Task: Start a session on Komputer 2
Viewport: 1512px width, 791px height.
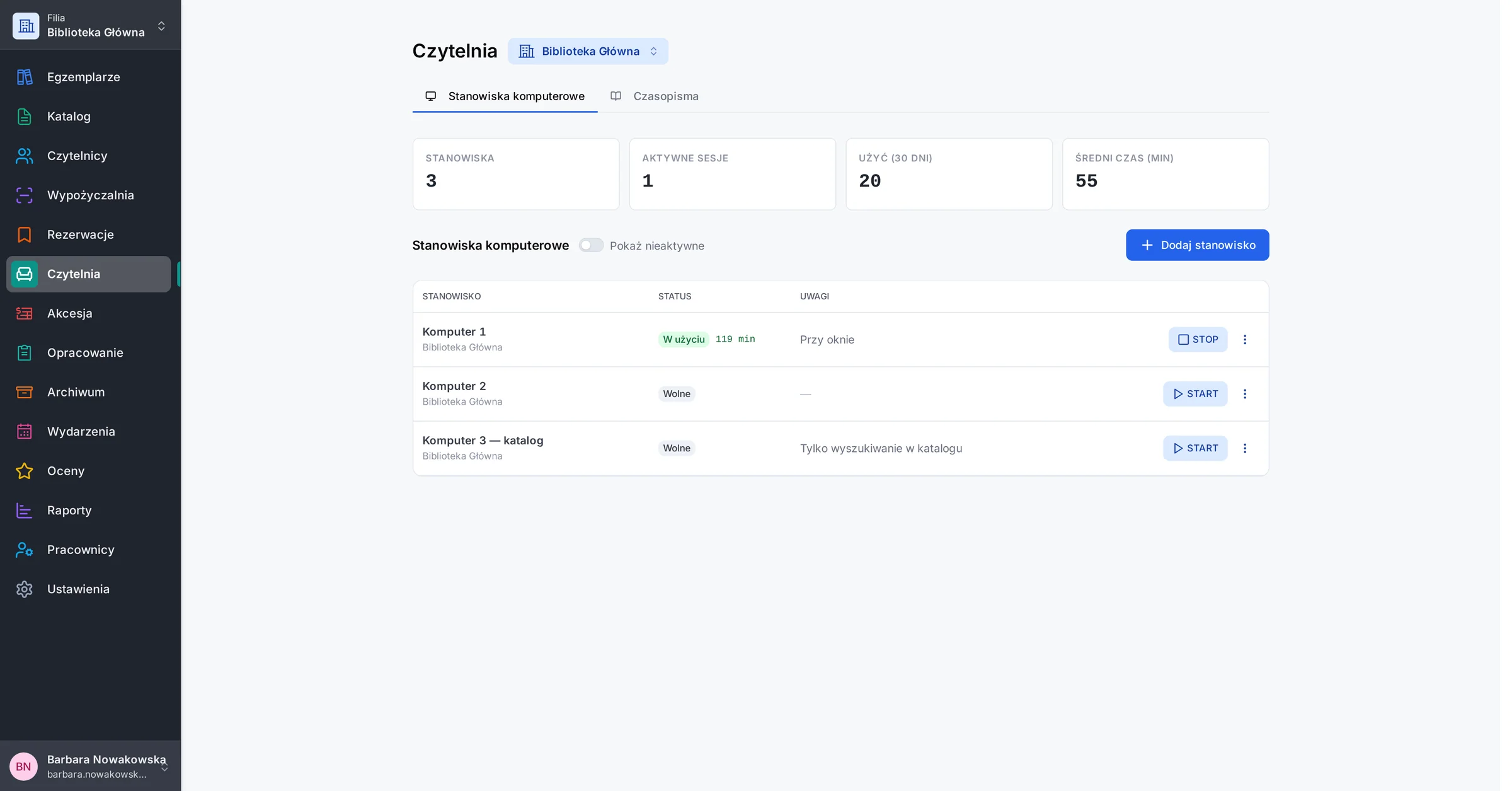Action: point(1195,394)
